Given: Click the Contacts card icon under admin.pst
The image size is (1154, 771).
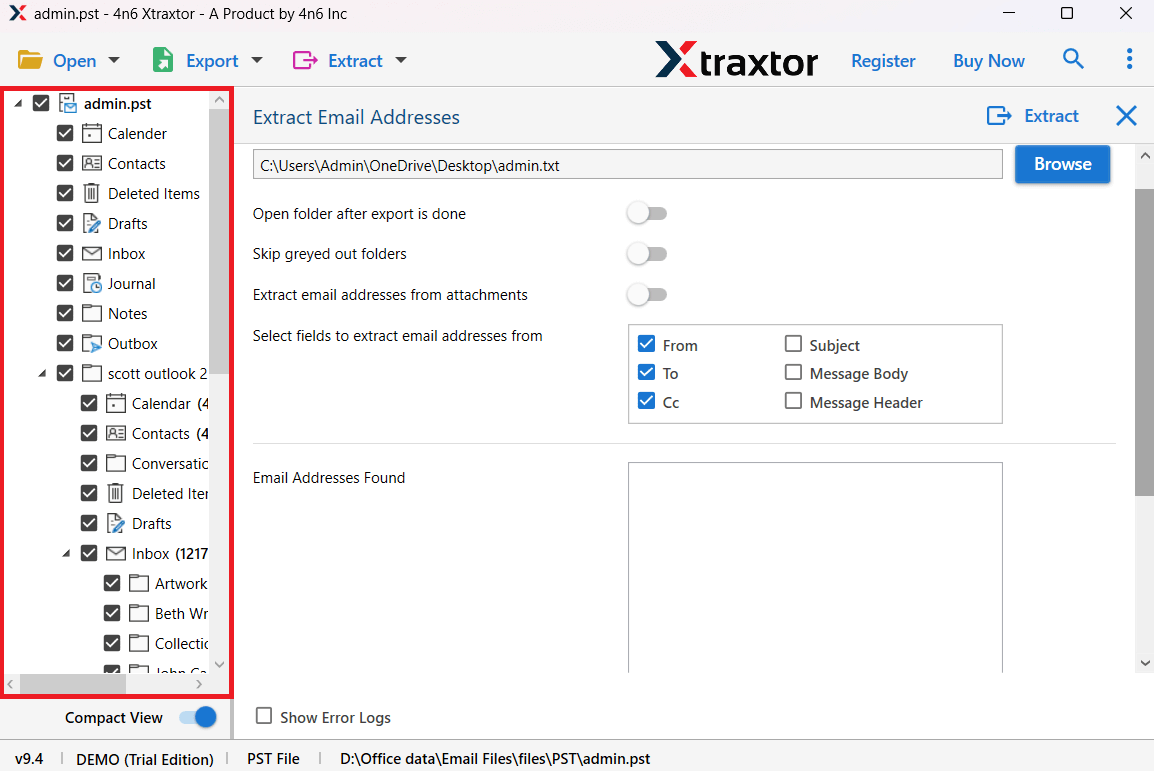Looking at the screenshot, I should click(x=92, y=163).
